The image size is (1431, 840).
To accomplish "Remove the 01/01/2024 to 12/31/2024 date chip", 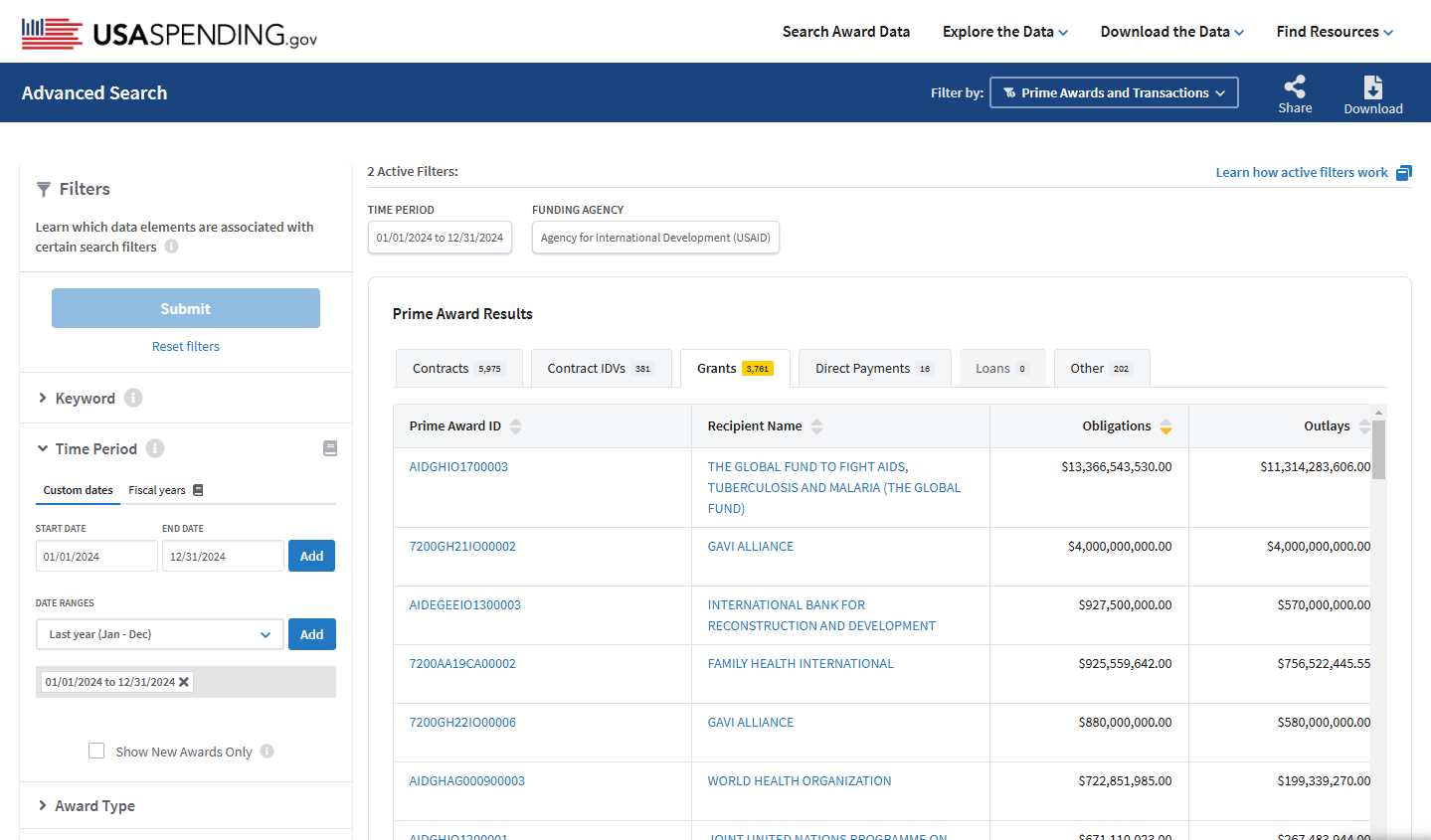I will 184,682.
